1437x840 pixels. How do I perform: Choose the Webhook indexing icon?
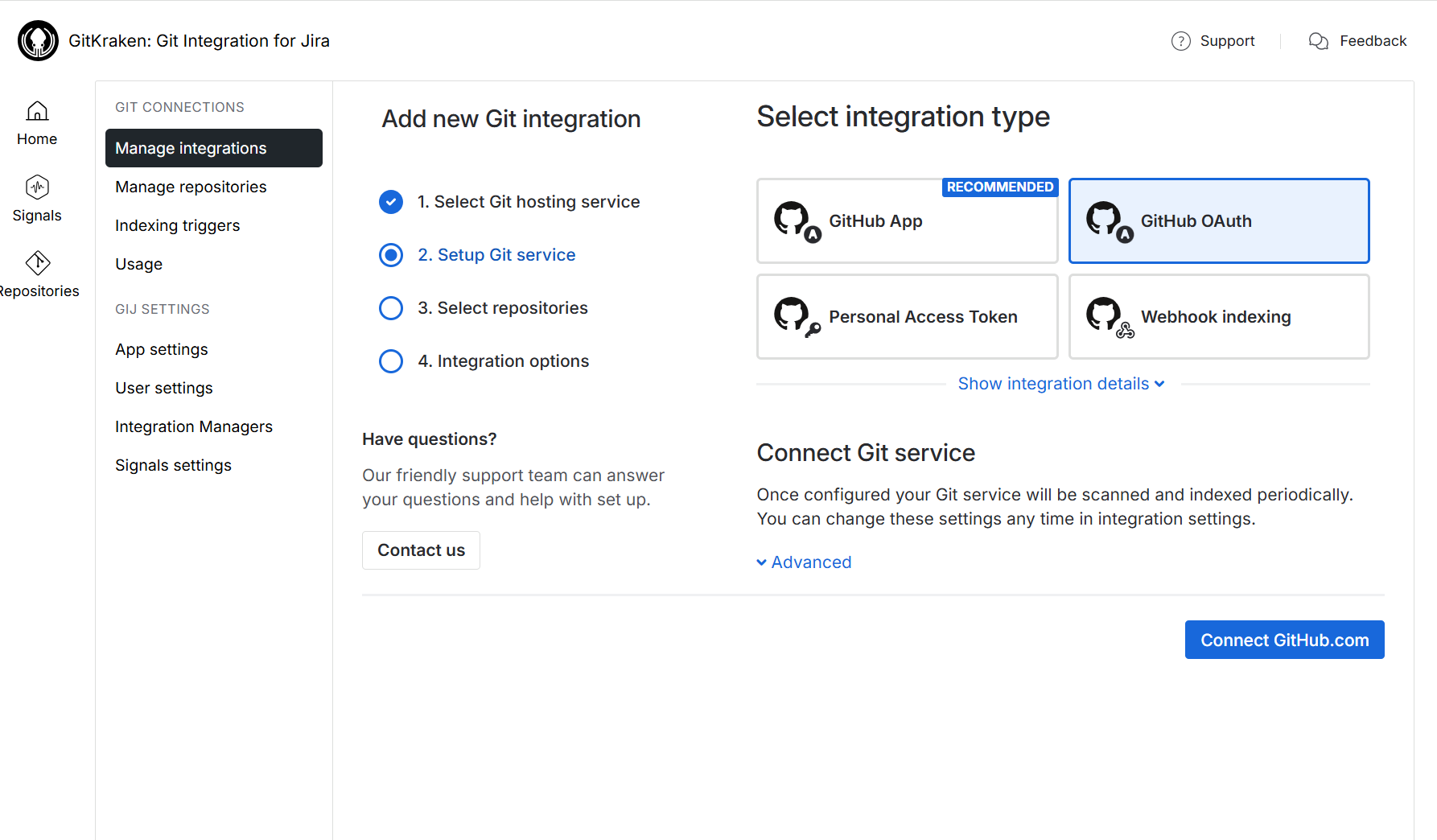coord(1109,317)
